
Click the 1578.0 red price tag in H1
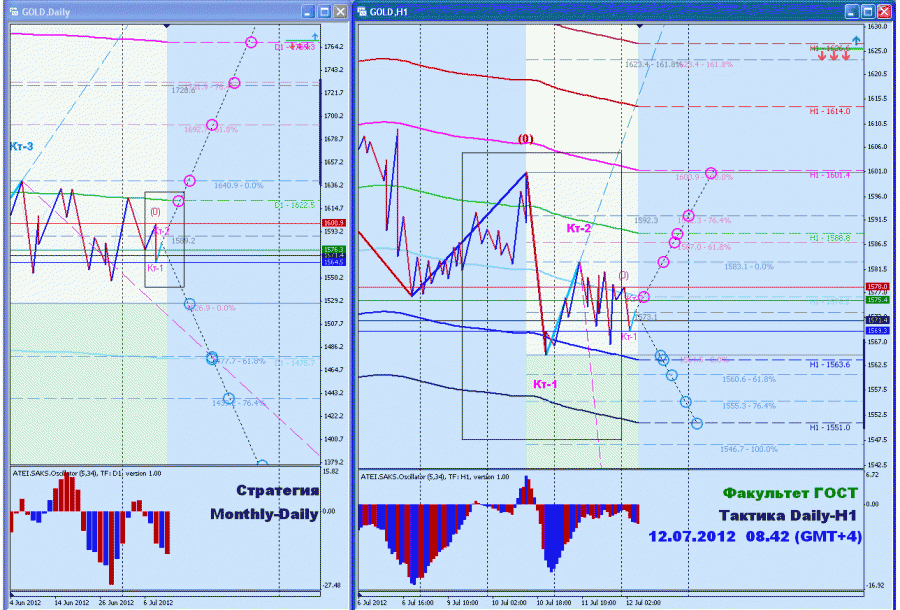click(876, 286)
